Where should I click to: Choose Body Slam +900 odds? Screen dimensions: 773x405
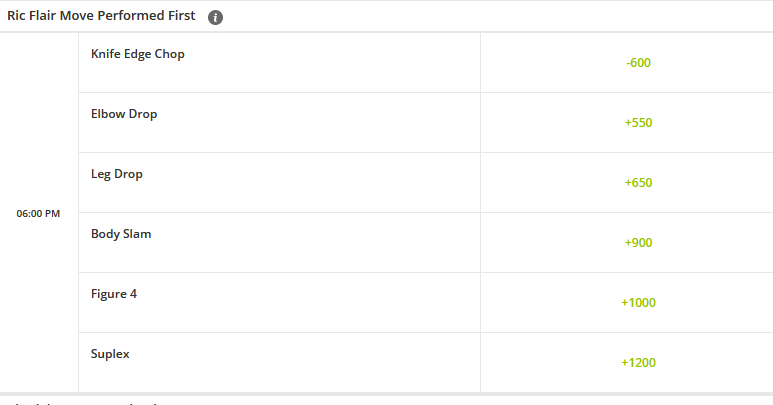[x=638, y=243]
